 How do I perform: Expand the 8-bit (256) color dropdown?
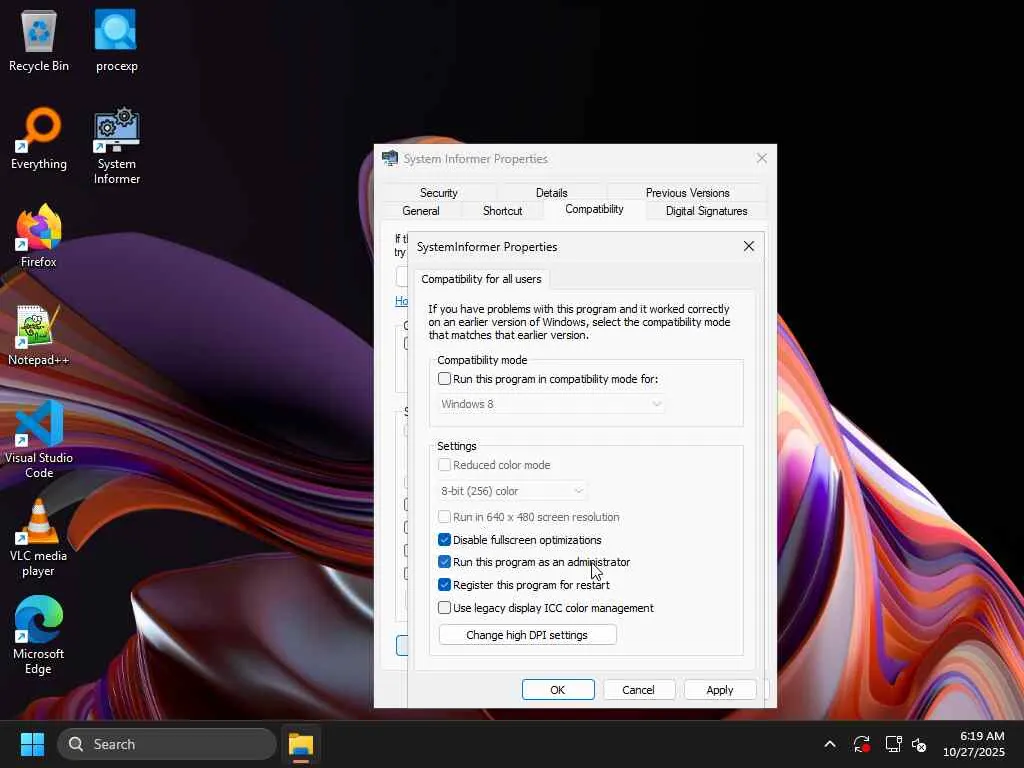tap(512, 491)
